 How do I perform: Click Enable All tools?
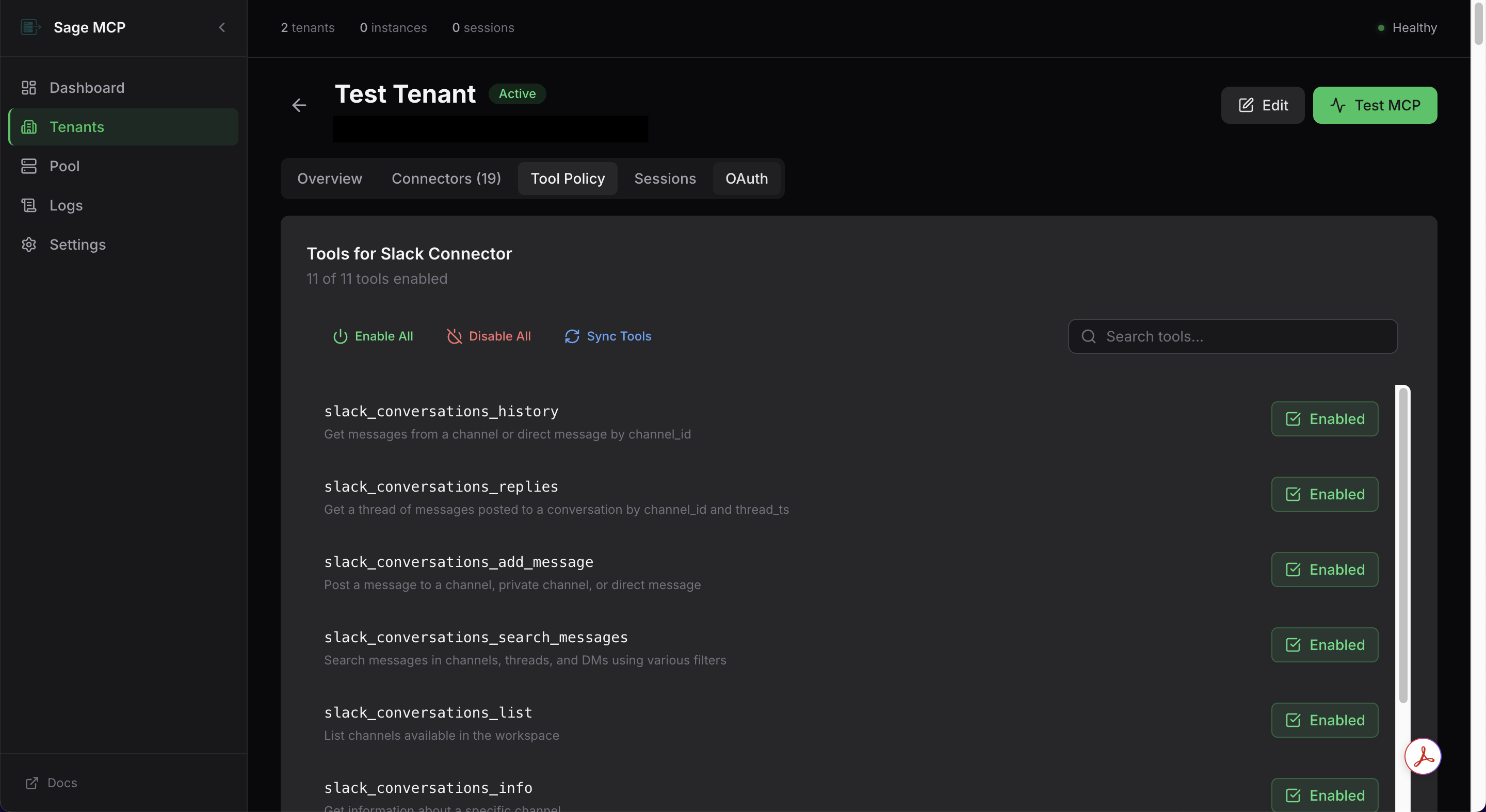coord(373,336)
